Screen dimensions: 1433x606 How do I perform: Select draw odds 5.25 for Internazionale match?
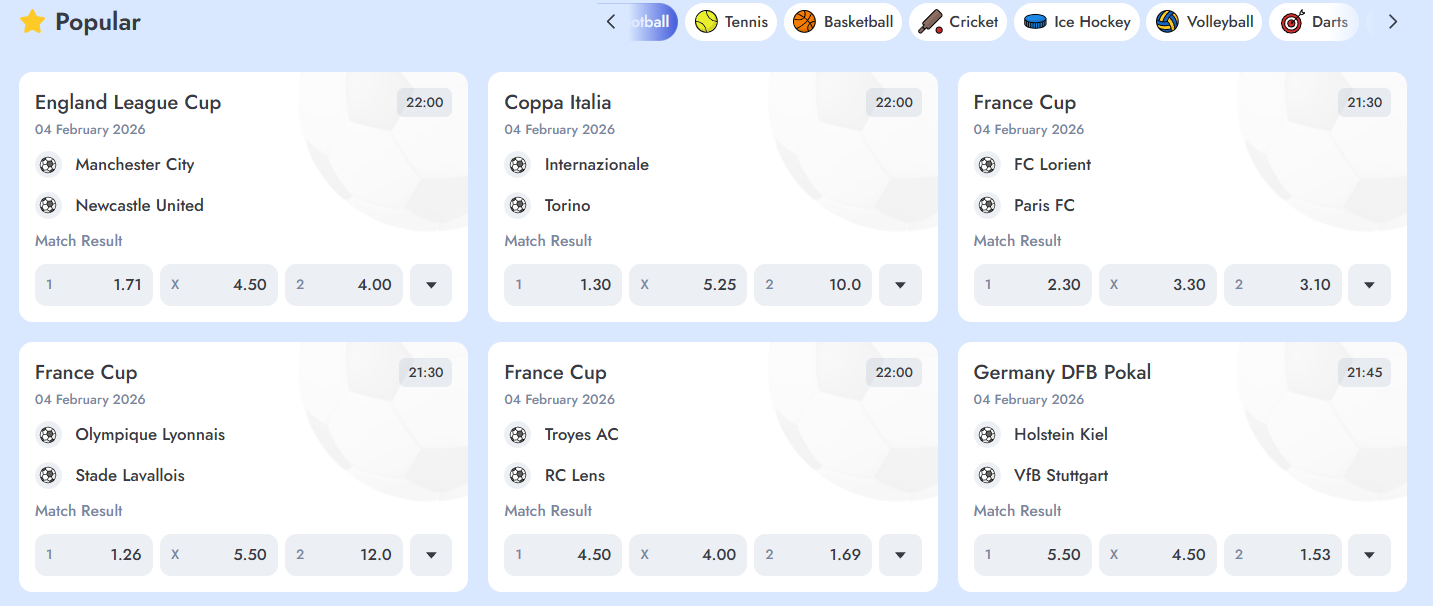[688, 285]
